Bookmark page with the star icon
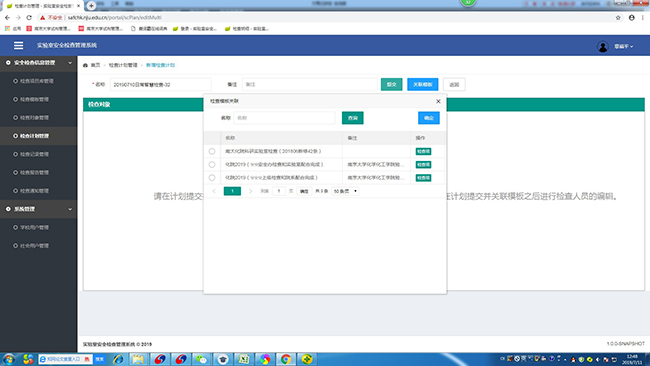This screenshot has width=650, height=366. point(618,17)
